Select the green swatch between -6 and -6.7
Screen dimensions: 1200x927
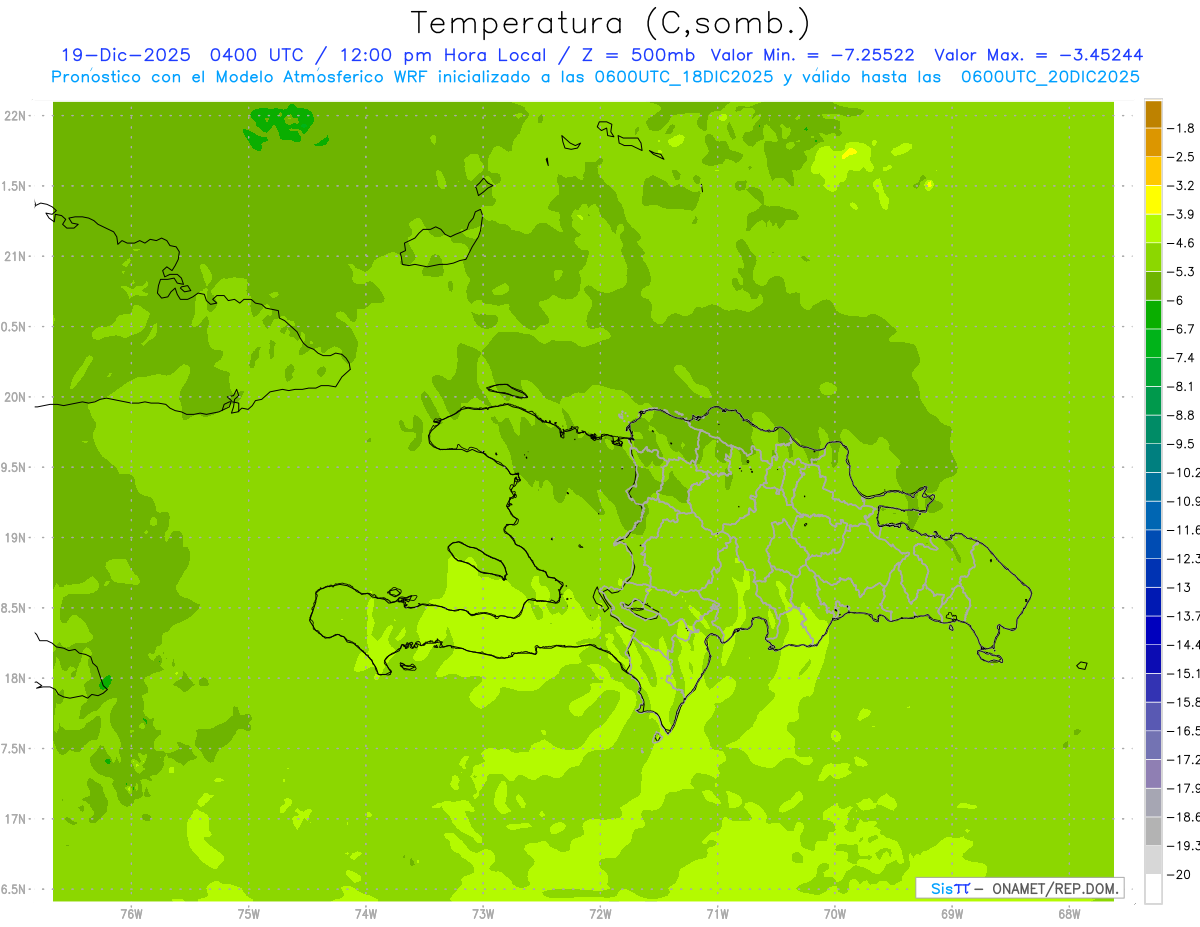(1153, 315)
